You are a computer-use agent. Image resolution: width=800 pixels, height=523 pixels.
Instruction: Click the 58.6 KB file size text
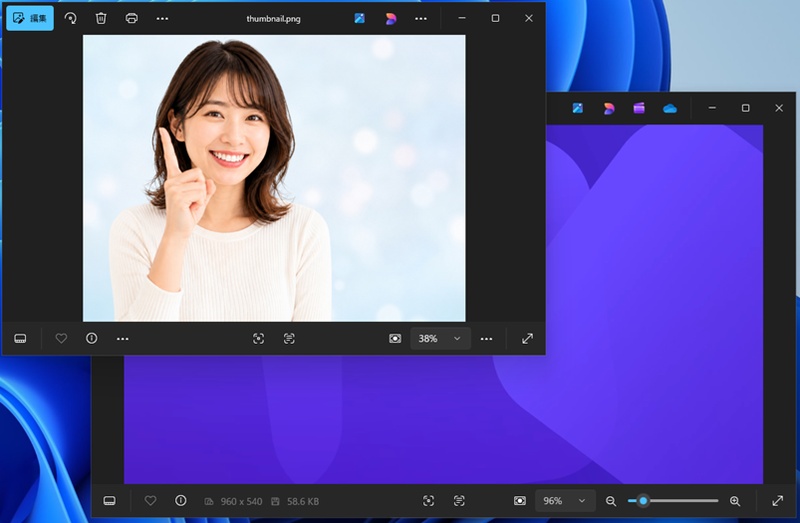303,502
